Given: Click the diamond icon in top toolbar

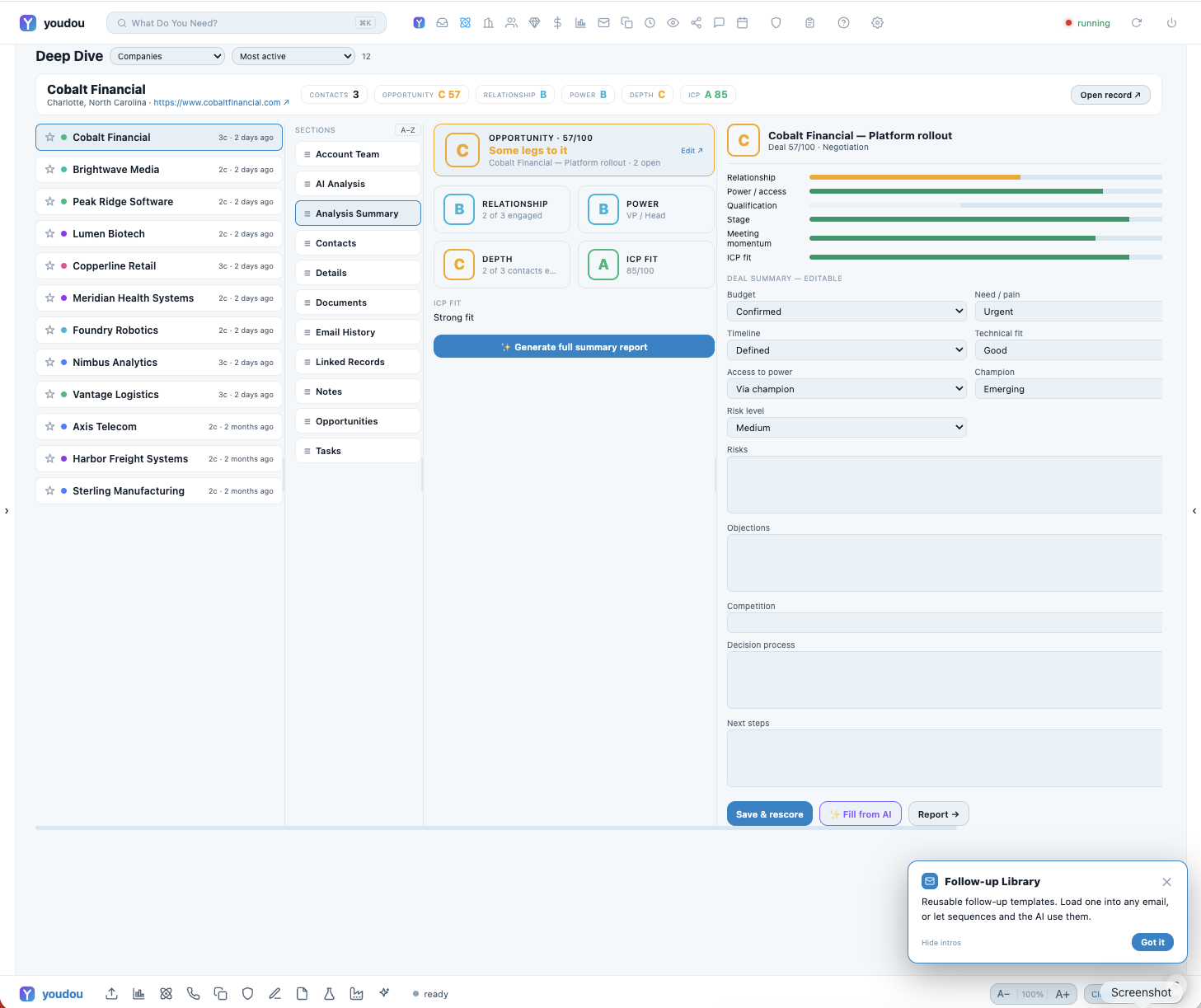Looking at the screenshot, I should coord(535,23).
